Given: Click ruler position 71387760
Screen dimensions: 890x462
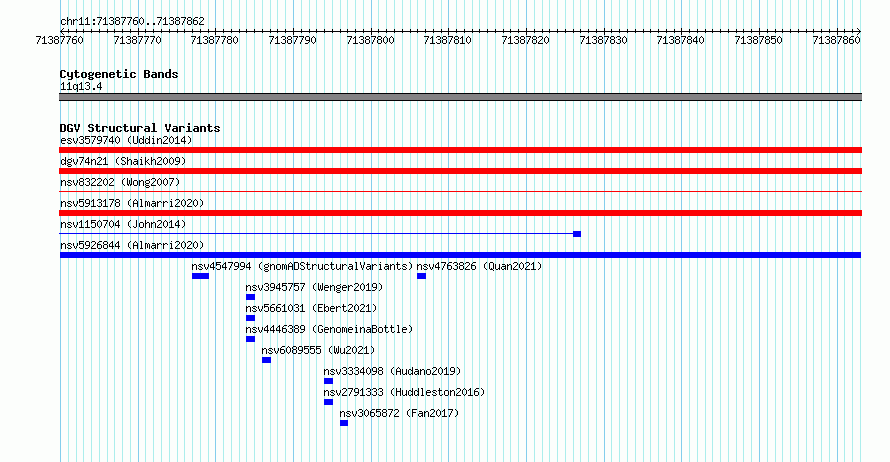Looking at the screenshot, I should (59, 40).
